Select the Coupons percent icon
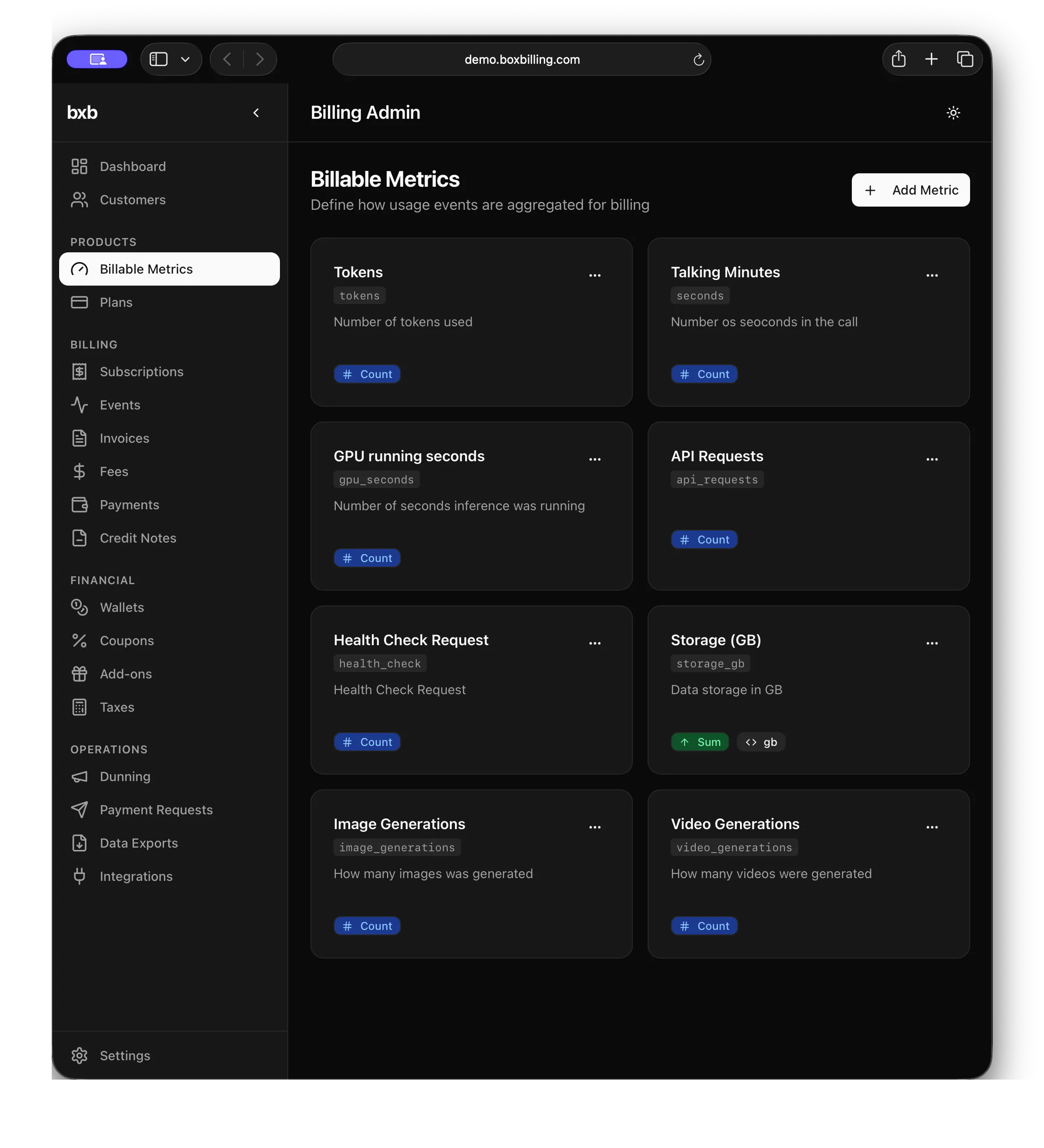This screenshot has width=1044, height=1148. pos(80,641)
